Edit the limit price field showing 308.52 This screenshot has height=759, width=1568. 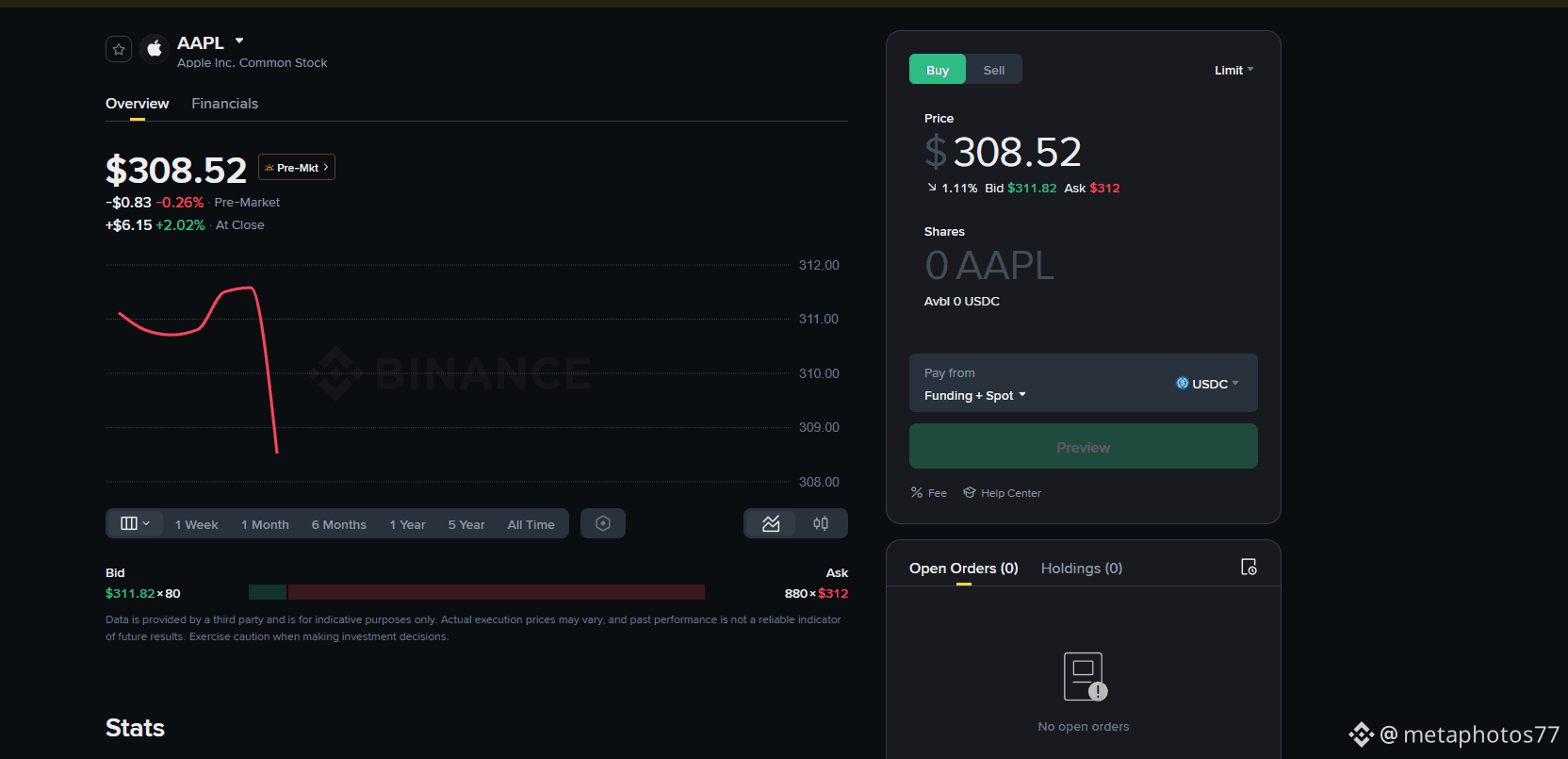1017,152
